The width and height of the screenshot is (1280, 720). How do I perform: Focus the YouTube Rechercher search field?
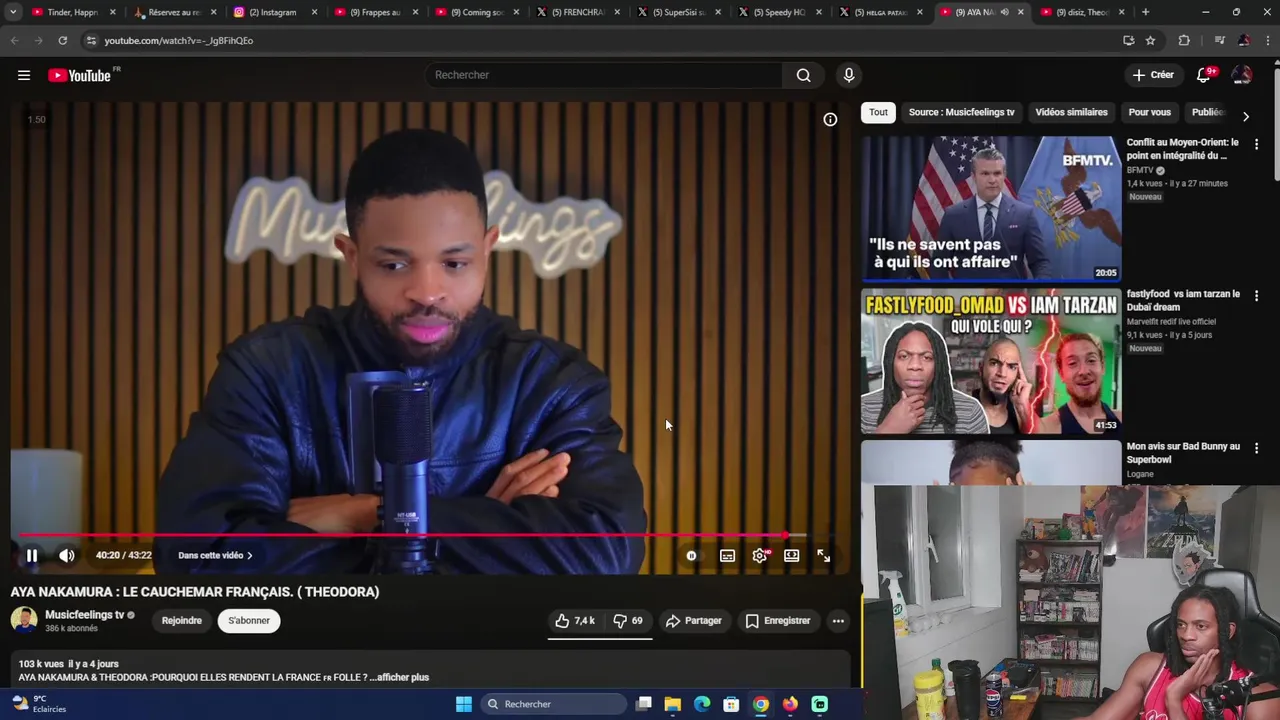pyautogui.click(x=605, y=75)
